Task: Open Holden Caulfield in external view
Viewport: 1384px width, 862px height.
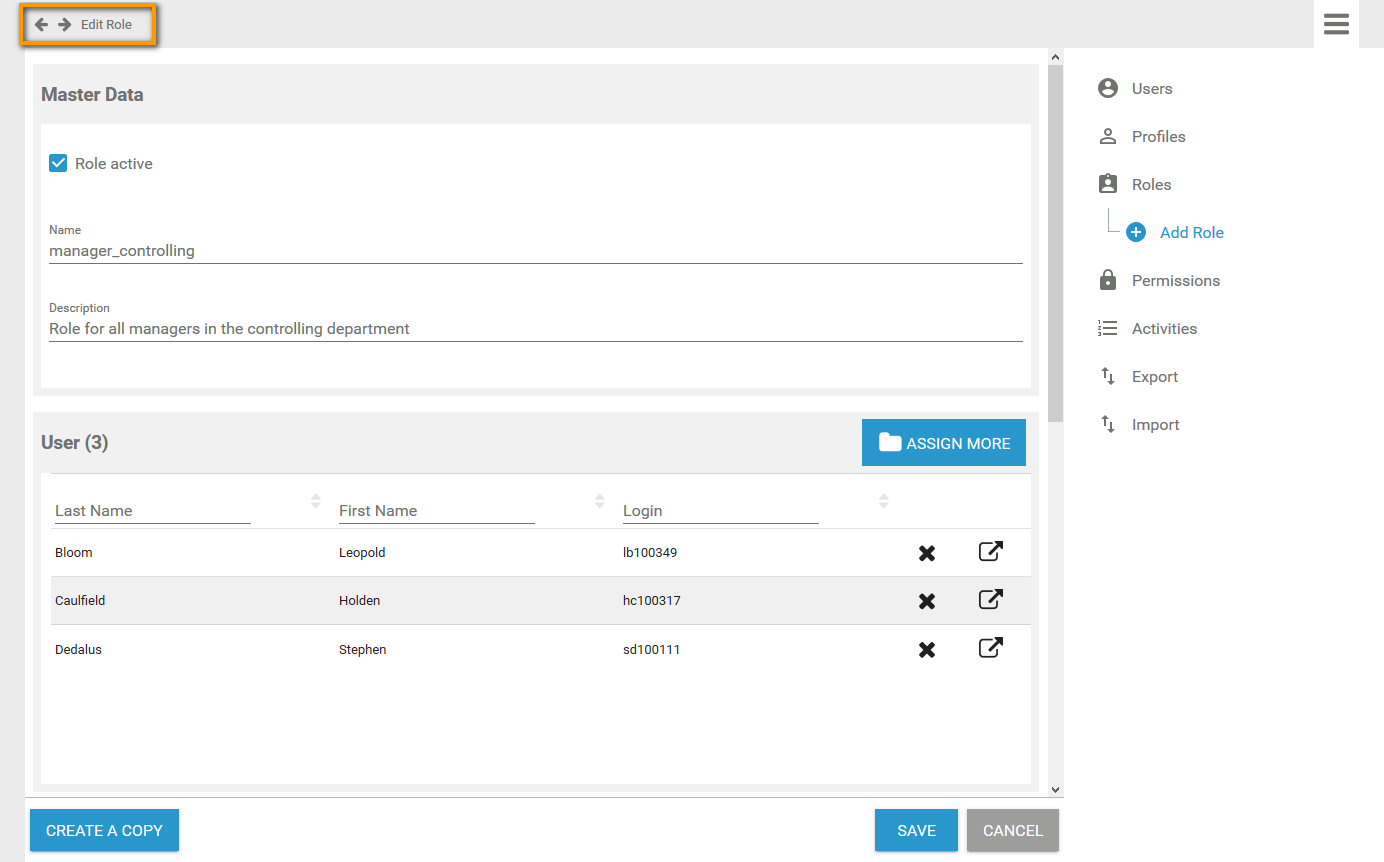Action: pyautogui.click(x=990, y=600)
